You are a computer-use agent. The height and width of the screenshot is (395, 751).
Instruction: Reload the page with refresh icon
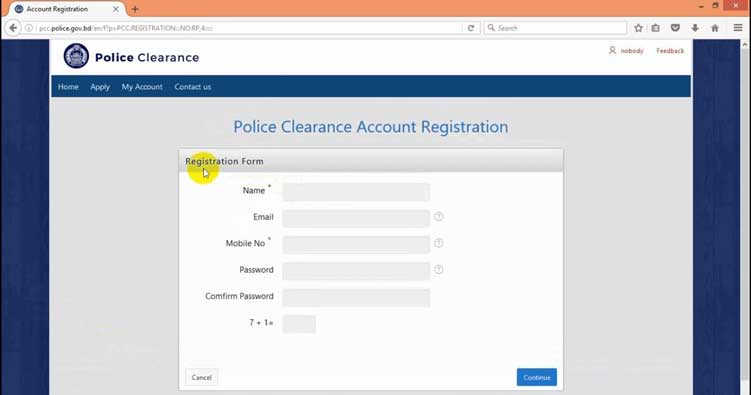[x=471, y=28]
